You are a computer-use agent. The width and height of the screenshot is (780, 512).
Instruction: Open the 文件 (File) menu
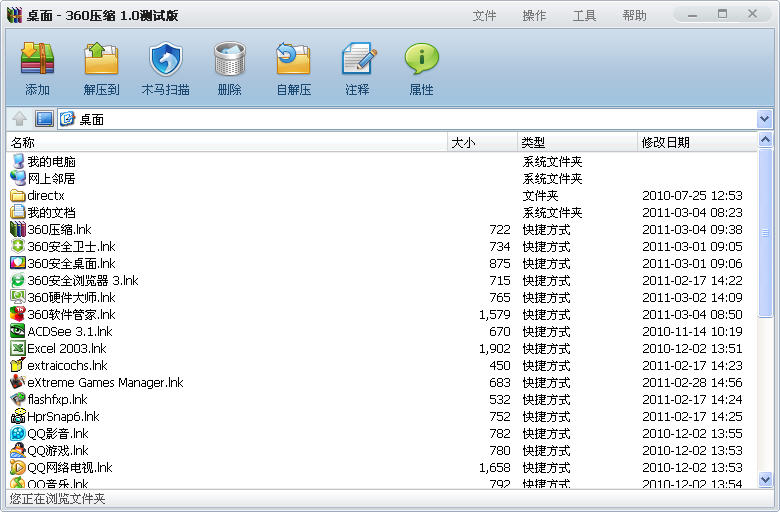484,16
